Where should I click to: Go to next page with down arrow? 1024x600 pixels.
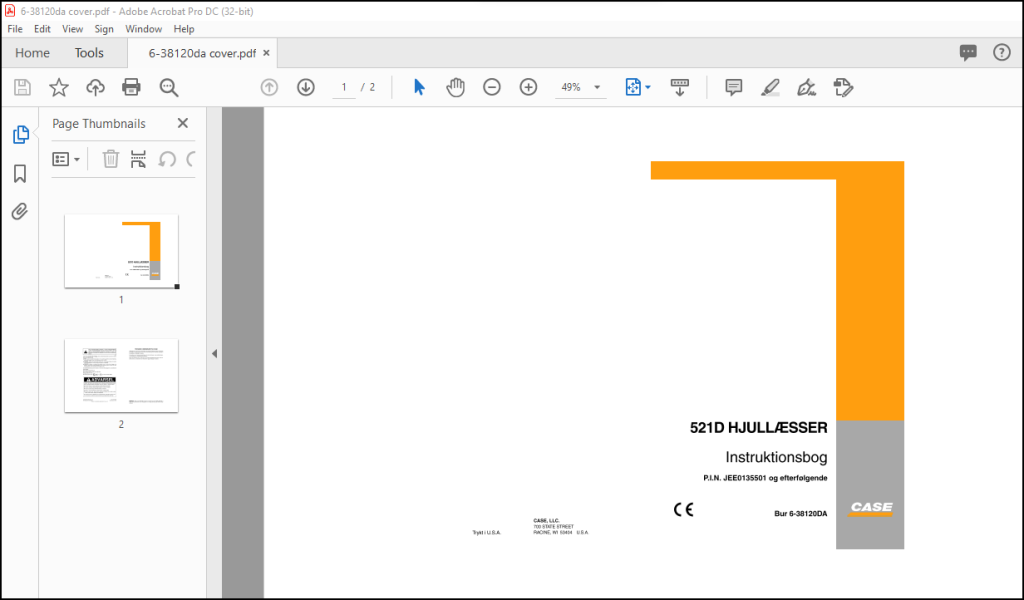pyautogui.click(x=306, y=87)
